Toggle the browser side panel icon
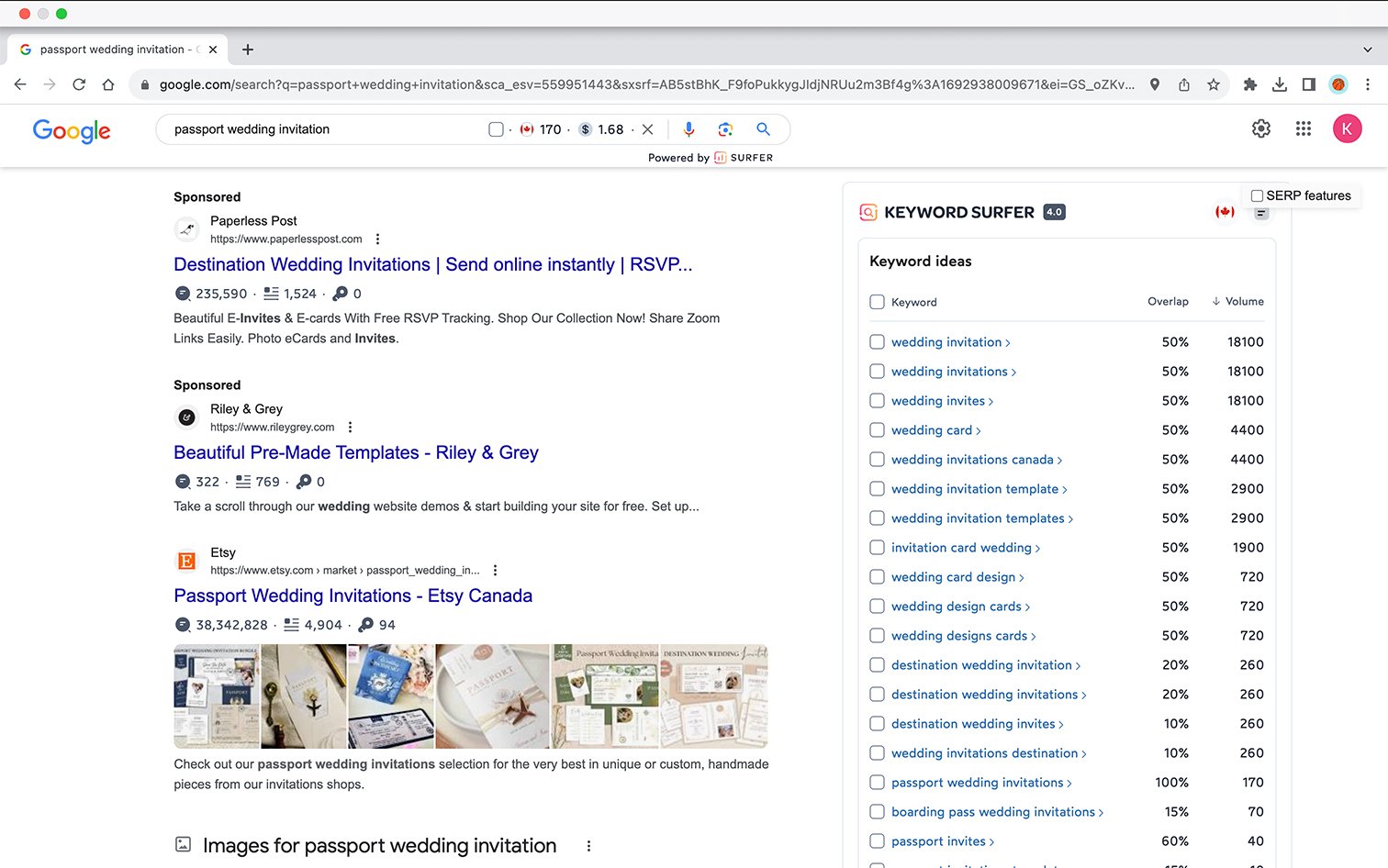The height and width of the screenshot is (868, 1388). [x=1309, y=84]
